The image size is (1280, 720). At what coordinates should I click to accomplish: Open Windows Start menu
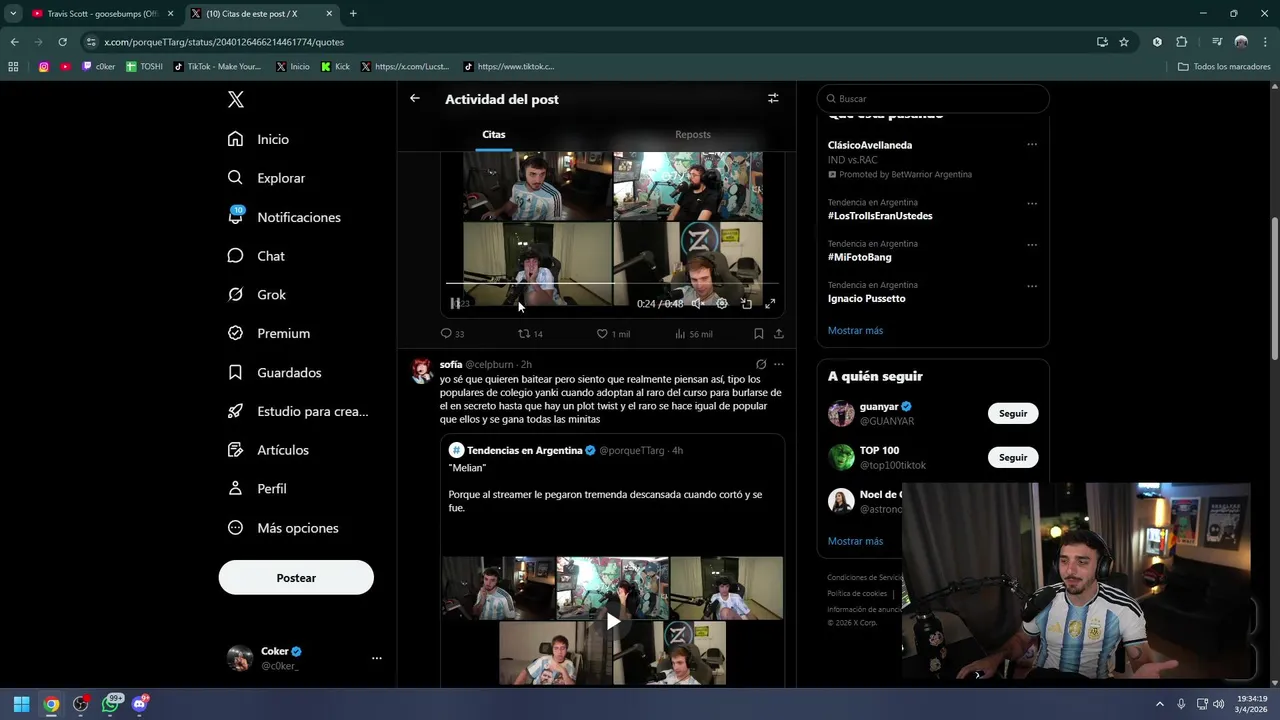pos(21,704)
